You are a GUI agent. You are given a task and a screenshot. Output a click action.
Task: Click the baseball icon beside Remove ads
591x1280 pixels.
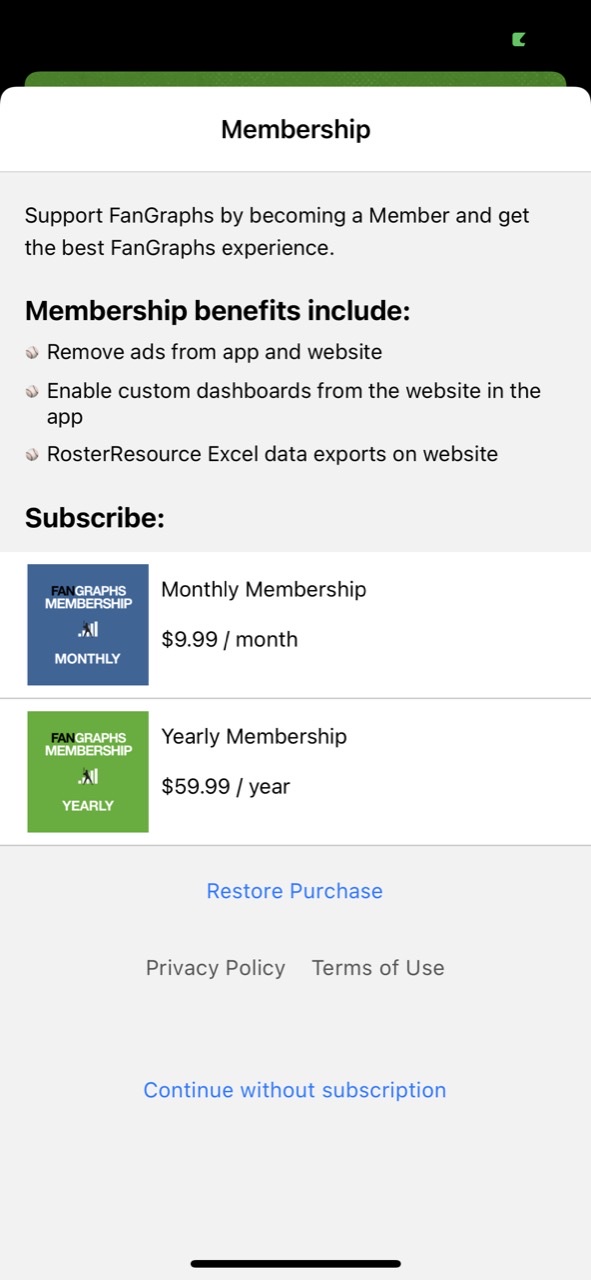click(x=33, y=353)
